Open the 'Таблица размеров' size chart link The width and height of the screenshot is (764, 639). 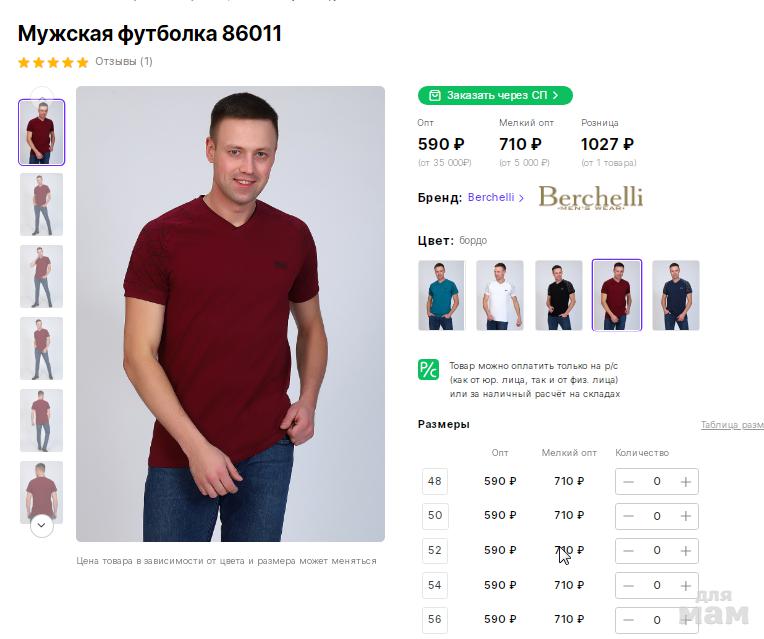[x=732, y=425]
